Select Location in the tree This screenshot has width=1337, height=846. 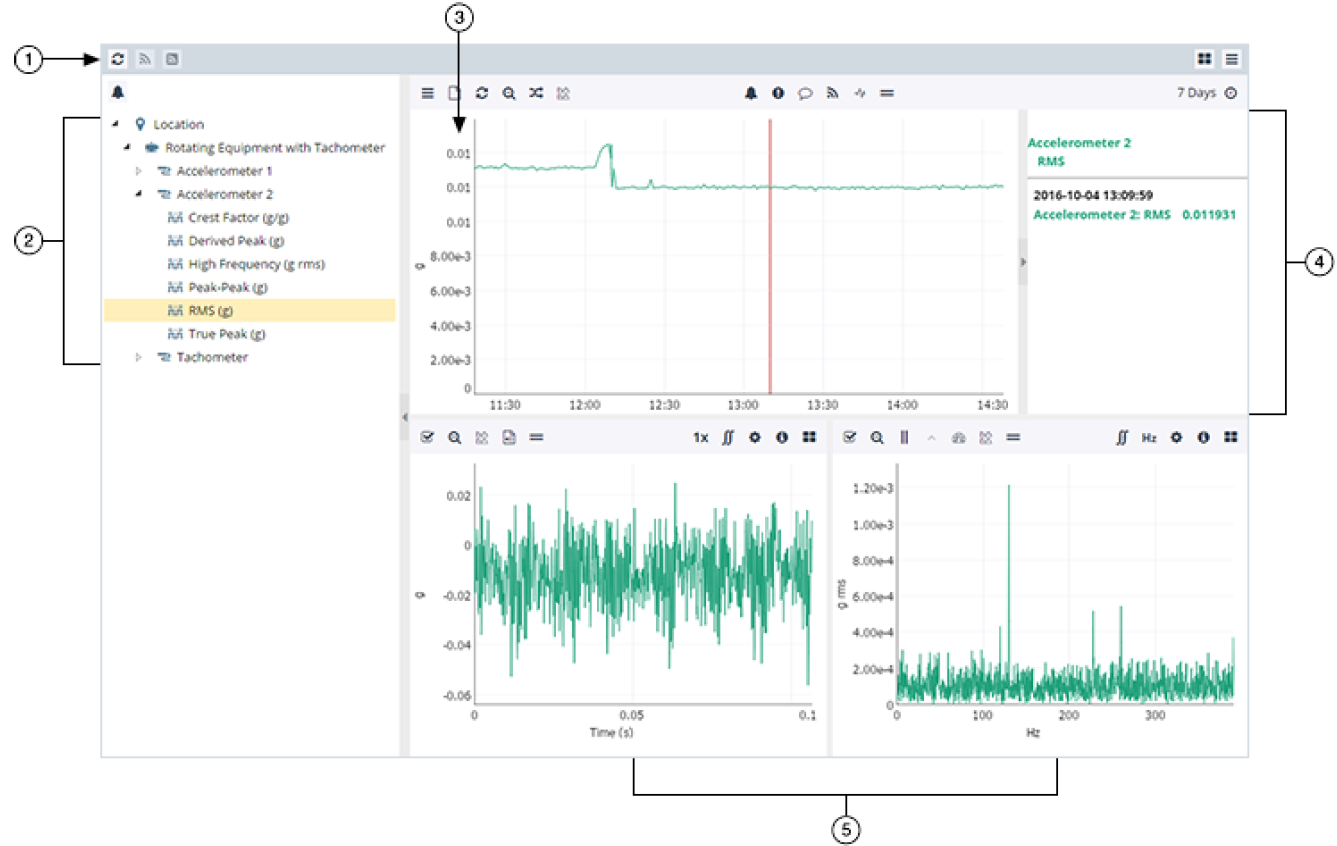pyautogui.click(x=178, y=124)
